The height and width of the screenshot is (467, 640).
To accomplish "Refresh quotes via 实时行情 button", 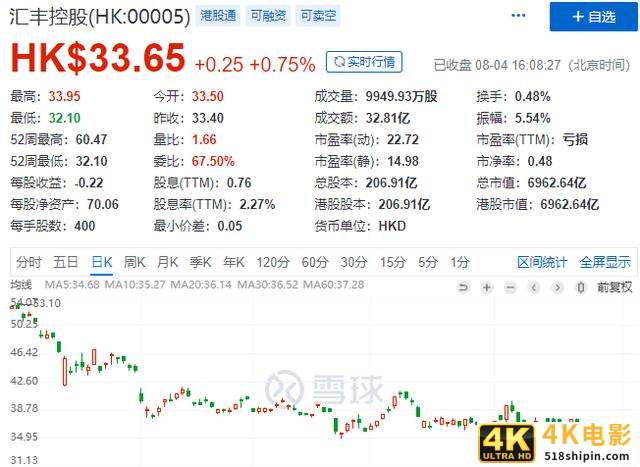I will tap(364, 62).
